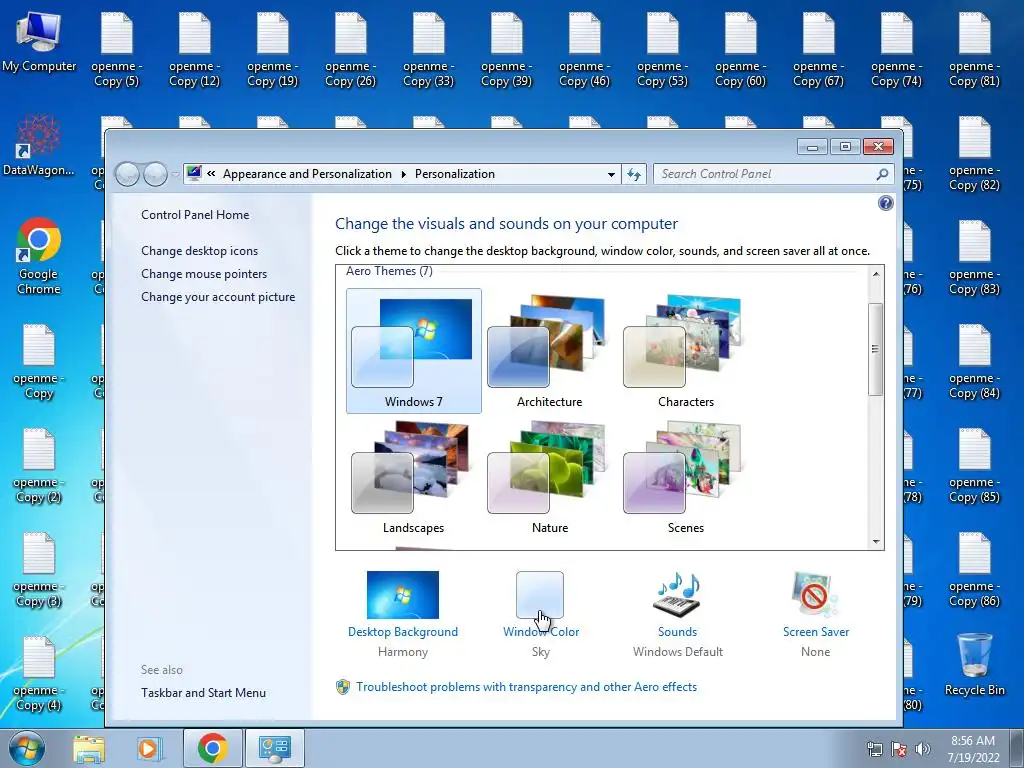
Task: Click the volume speaker tray icon
Action: [923, 748]
